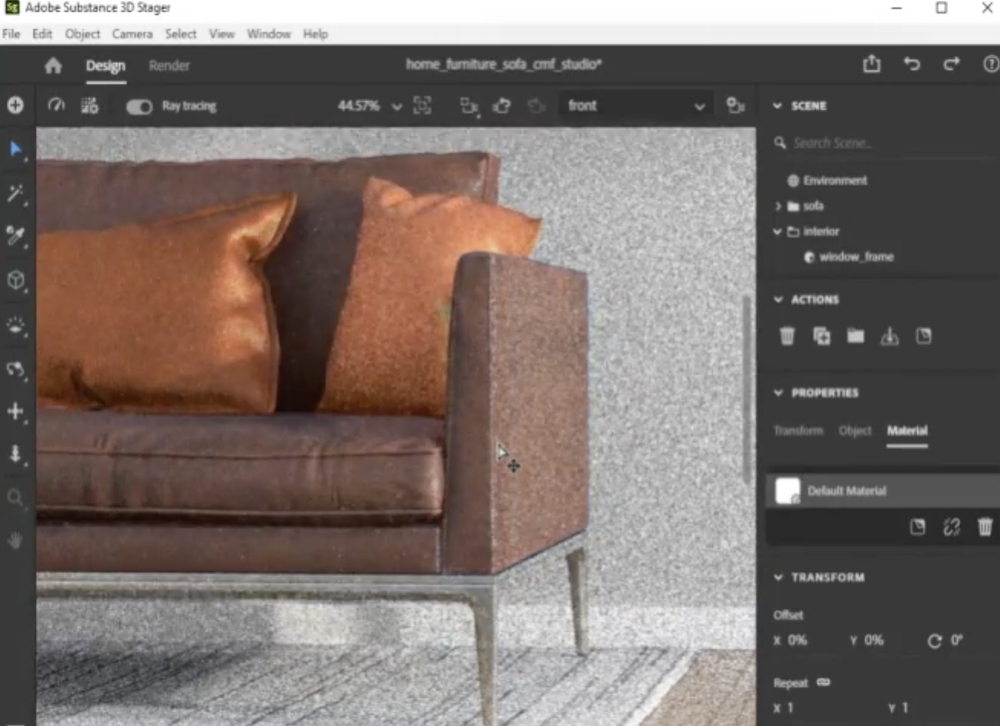
Task: Collapse the PROPERTIES panel
Action: (778, 392)
